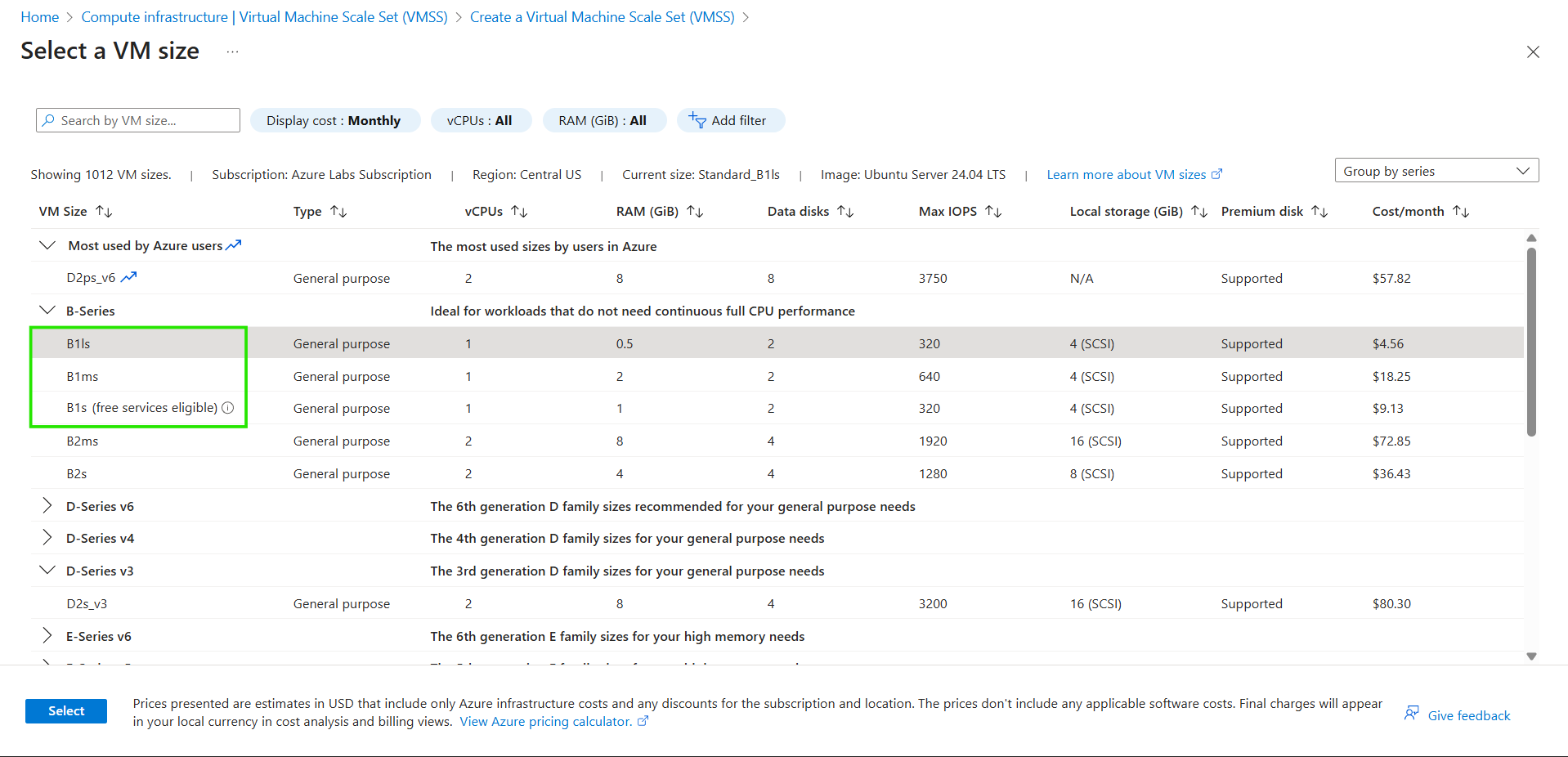Open the Group by series dropdown
1568x757 pixels.
pyautogui.click(x=1436, y=171)
